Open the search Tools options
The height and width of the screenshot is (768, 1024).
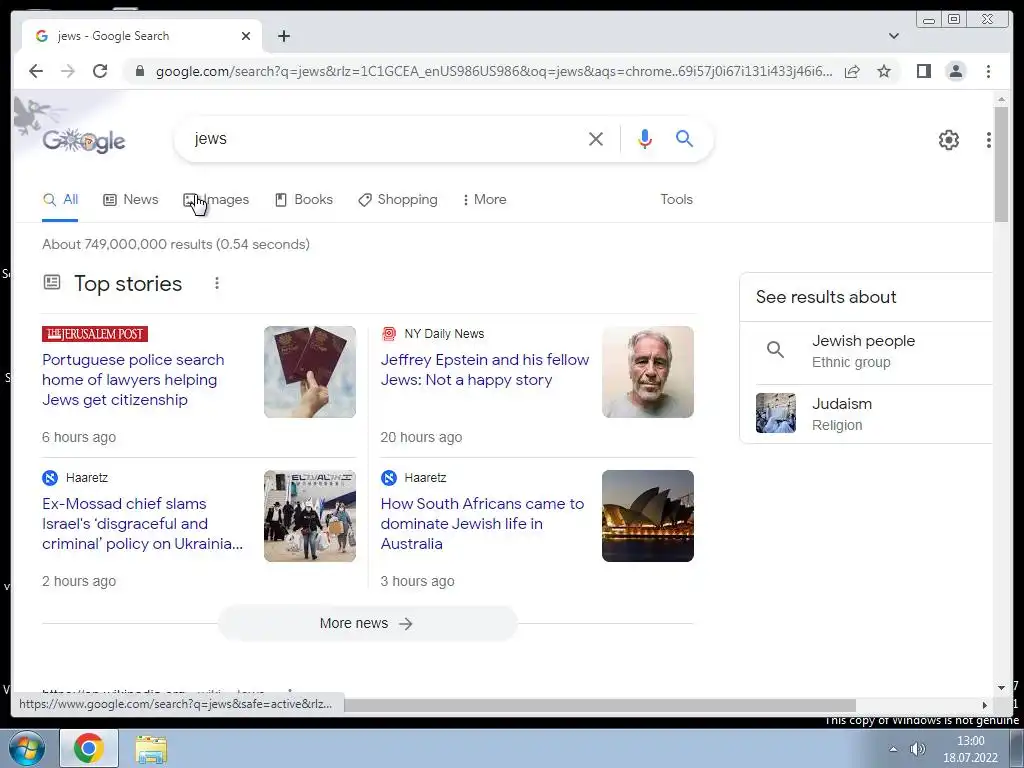tap(676, 199)
